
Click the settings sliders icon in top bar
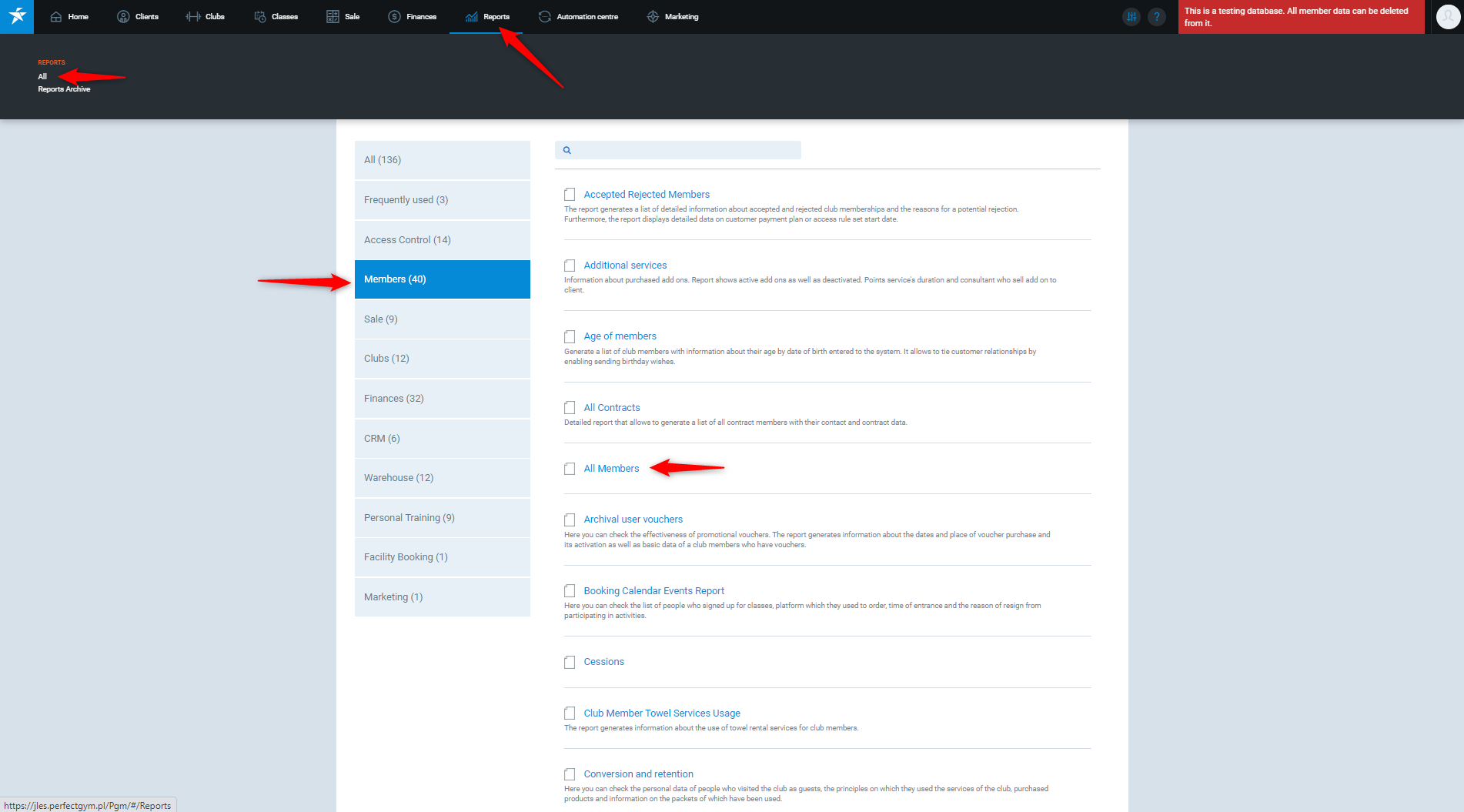coord(1131,17)
